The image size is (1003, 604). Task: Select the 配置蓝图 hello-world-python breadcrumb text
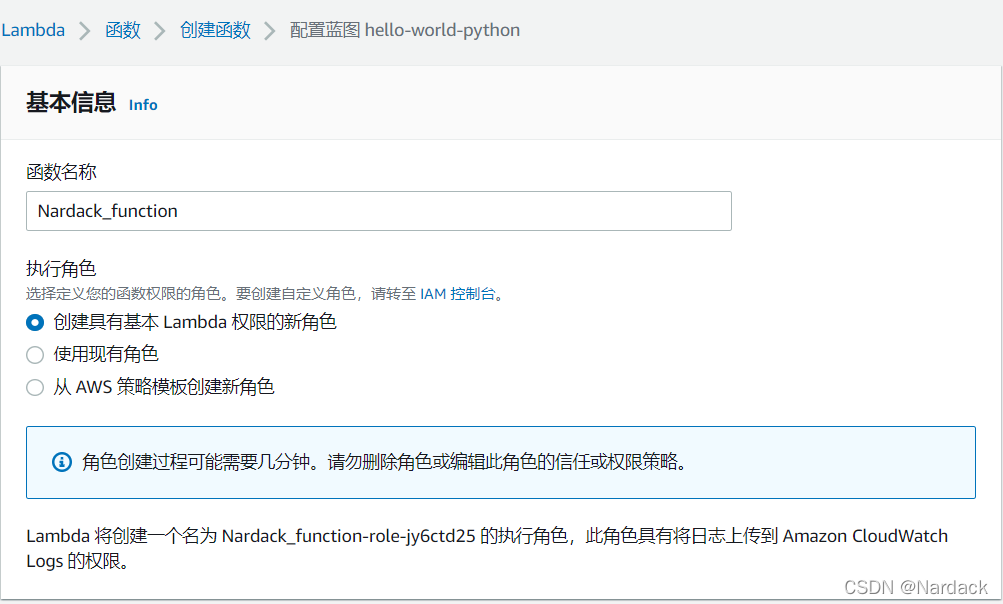pyautogui.click(x=405, y=30)
